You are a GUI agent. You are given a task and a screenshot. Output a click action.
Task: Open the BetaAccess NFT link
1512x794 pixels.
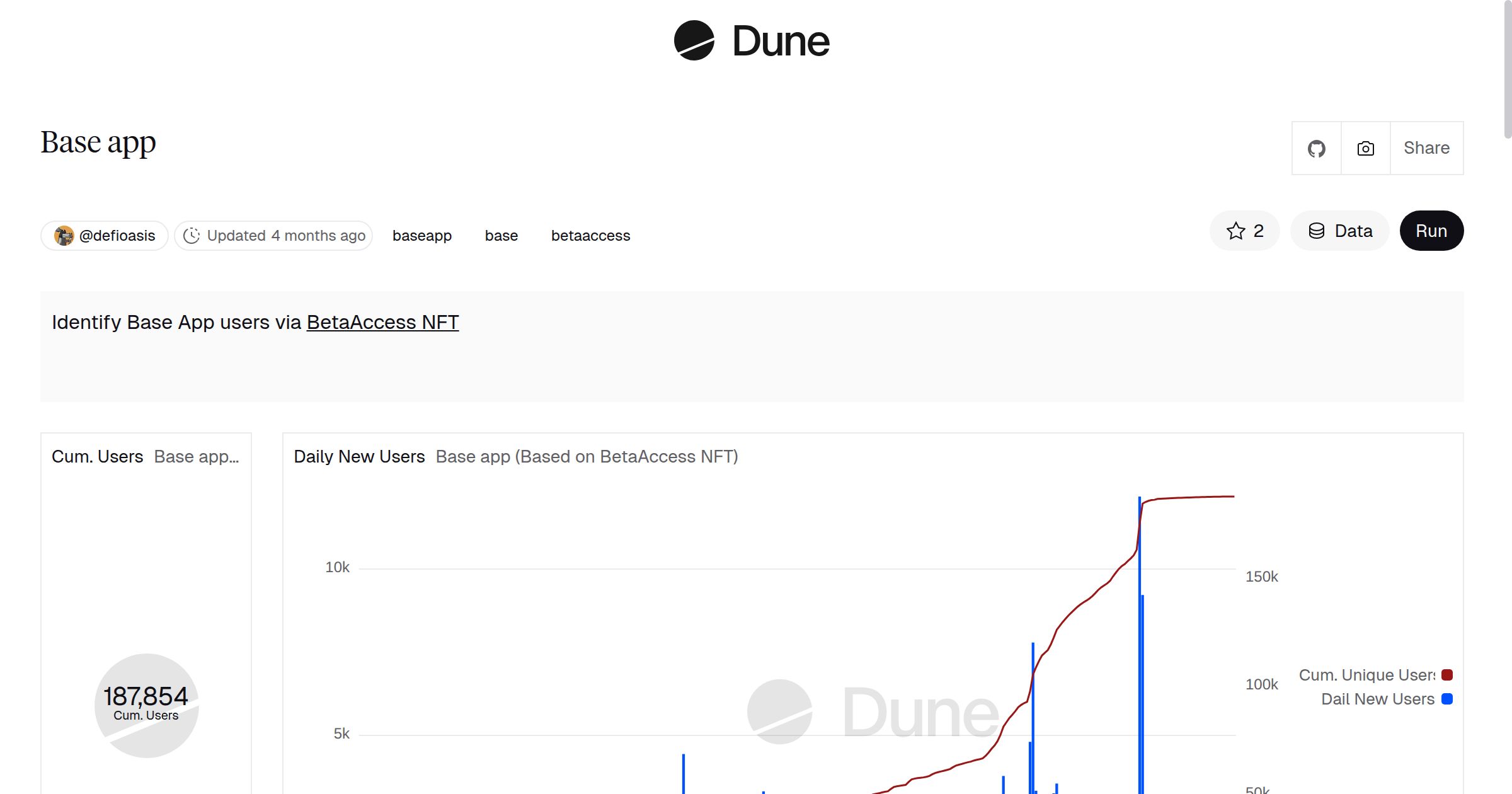point(382,322)
